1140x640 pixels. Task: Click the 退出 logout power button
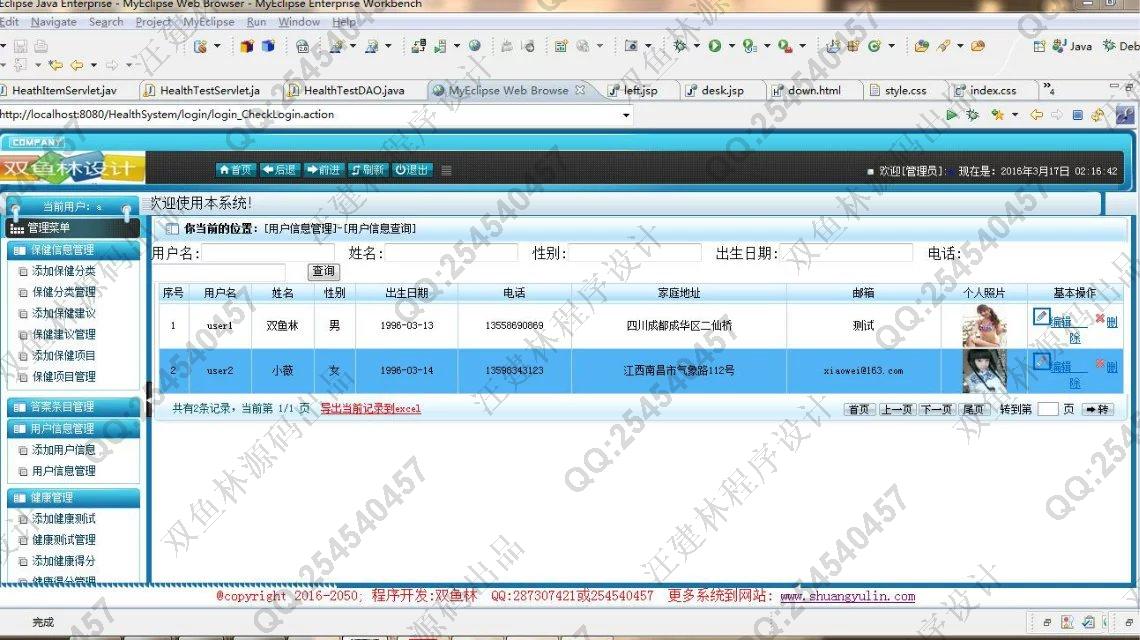click(x=412, y=170)
